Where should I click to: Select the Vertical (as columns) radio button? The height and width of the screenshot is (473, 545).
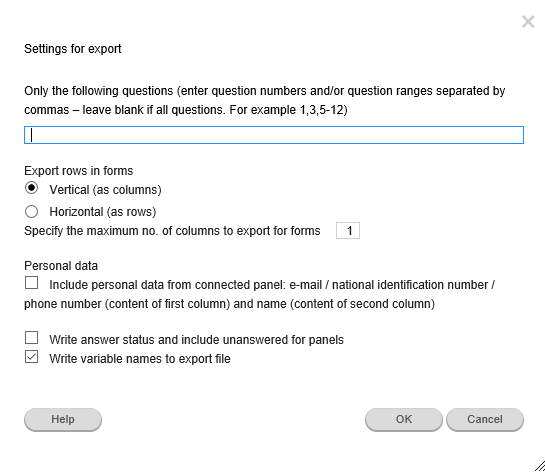[x=31, y=188]
